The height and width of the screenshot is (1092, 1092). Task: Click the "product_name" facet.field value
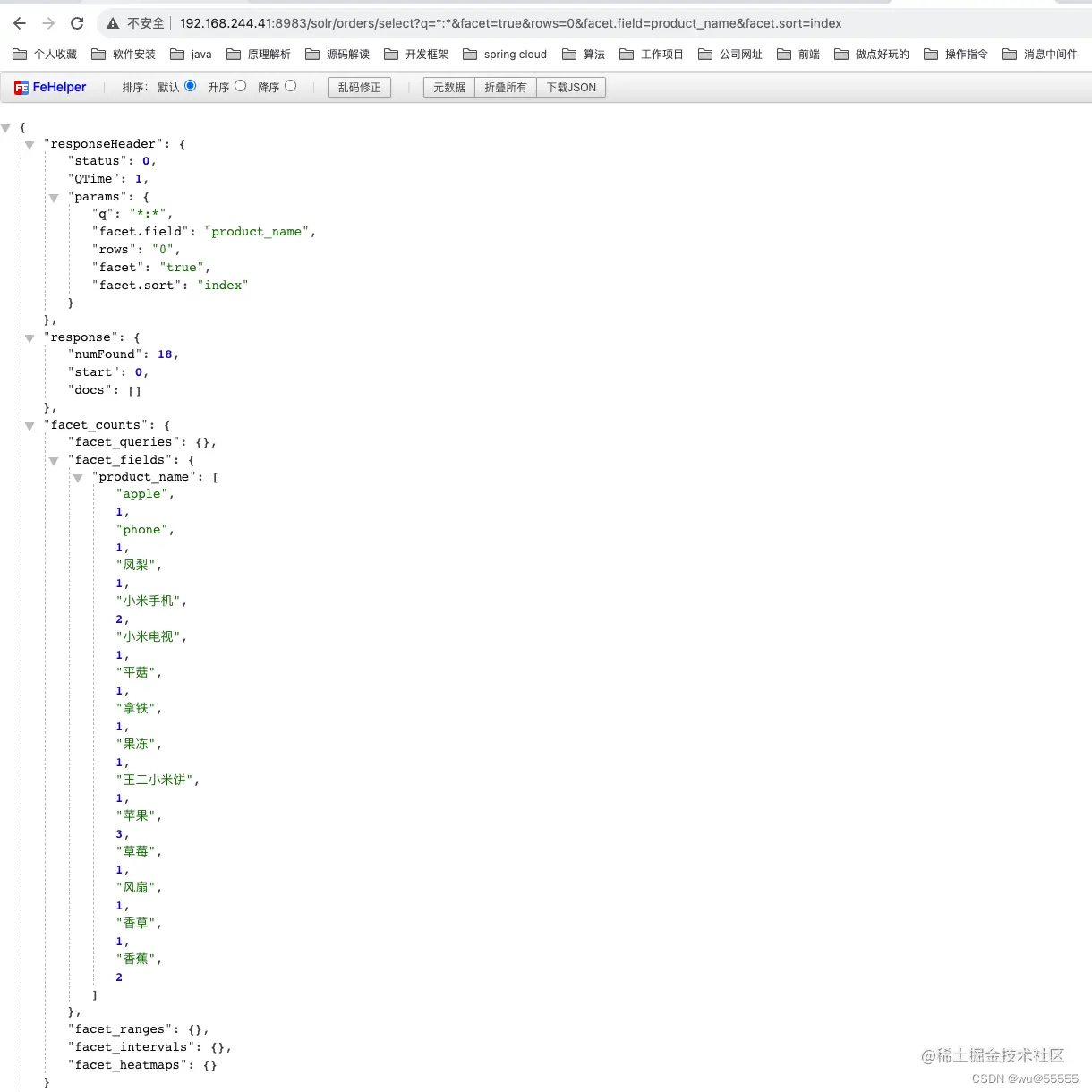click(257, 232)
